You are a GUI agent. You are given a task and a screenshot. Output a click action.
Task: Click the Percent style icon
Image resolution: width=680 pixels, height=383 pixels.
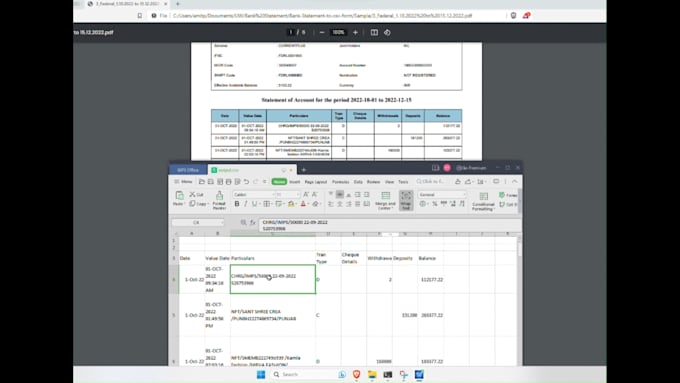435,204
